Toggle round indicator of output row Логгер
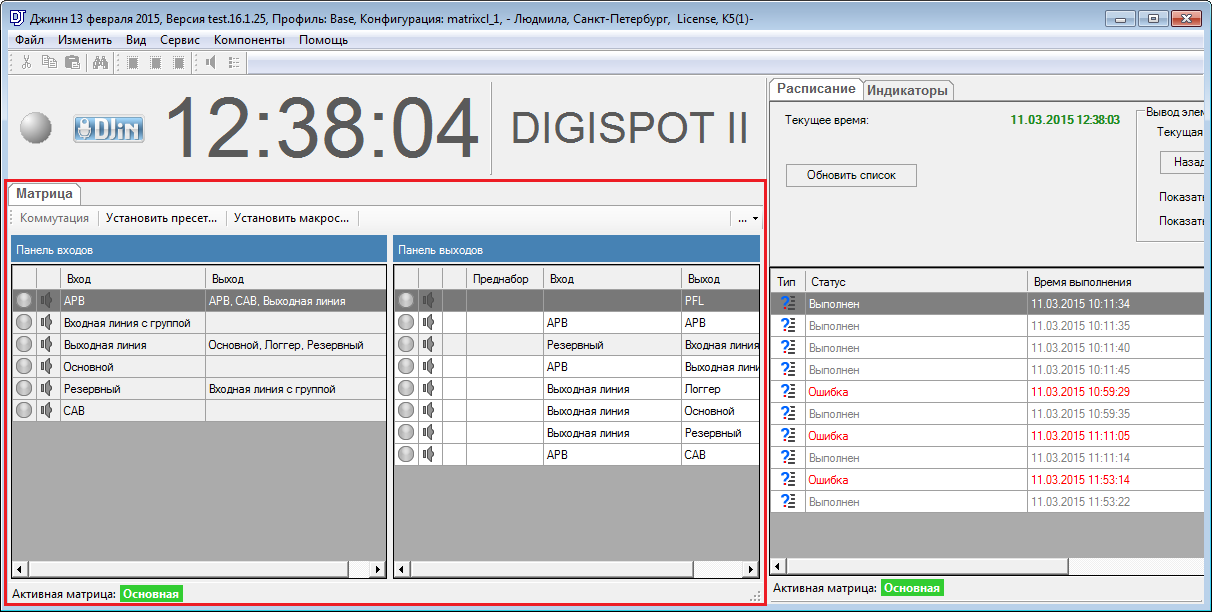Viewport: 1212px width, 612px height. [x=406, y=388]
